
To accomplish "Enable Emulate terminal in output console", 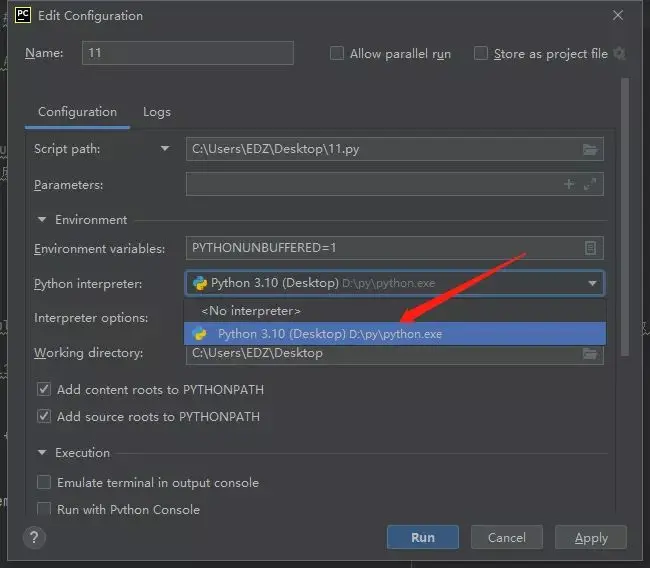I will (x=44, y=482).
